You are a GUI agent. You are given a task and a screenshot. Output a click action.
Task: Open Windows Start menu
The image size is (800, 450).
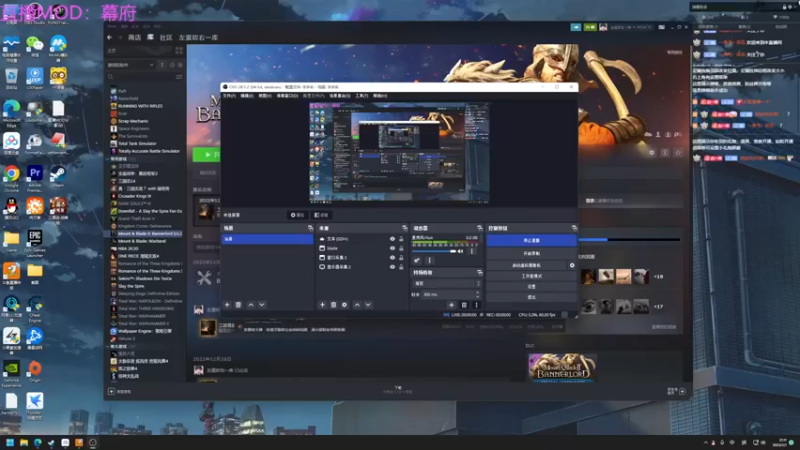(10, 442)
